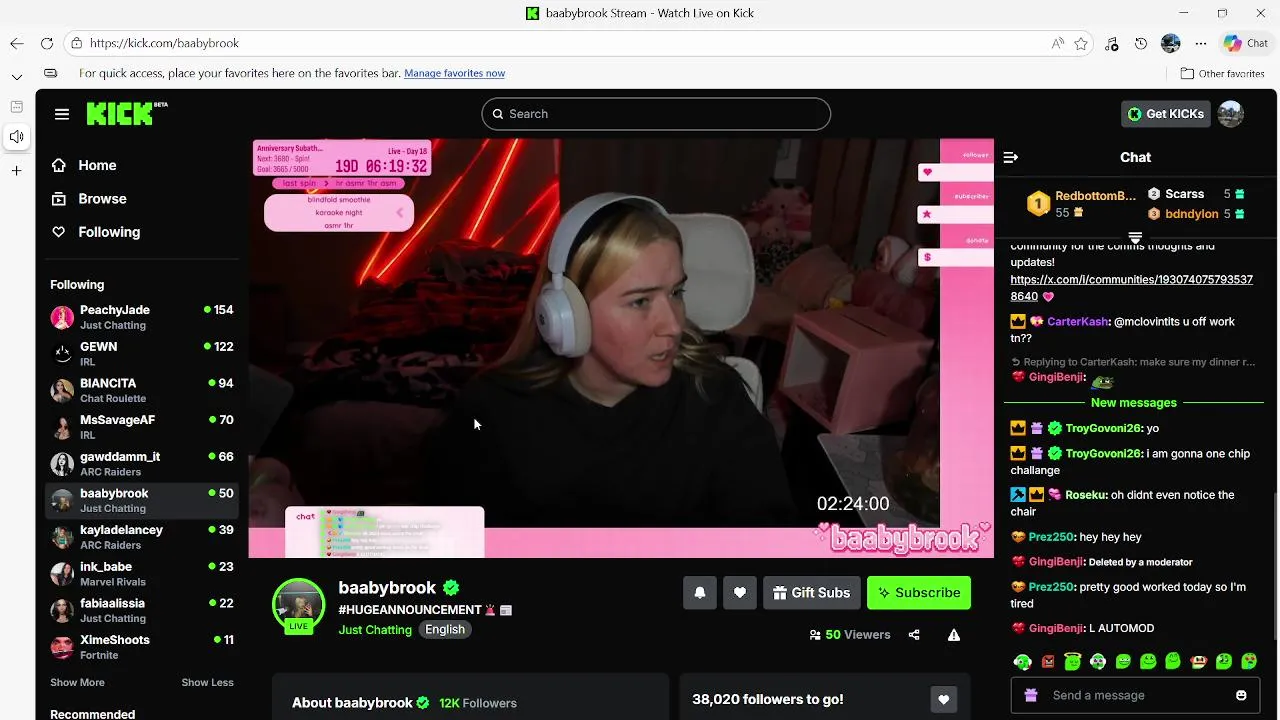Viewport: 1280px width, 720px height.
Task: Open XimeShoots channel in Following list
Action: pyautogui.click(x=142, y=647)
